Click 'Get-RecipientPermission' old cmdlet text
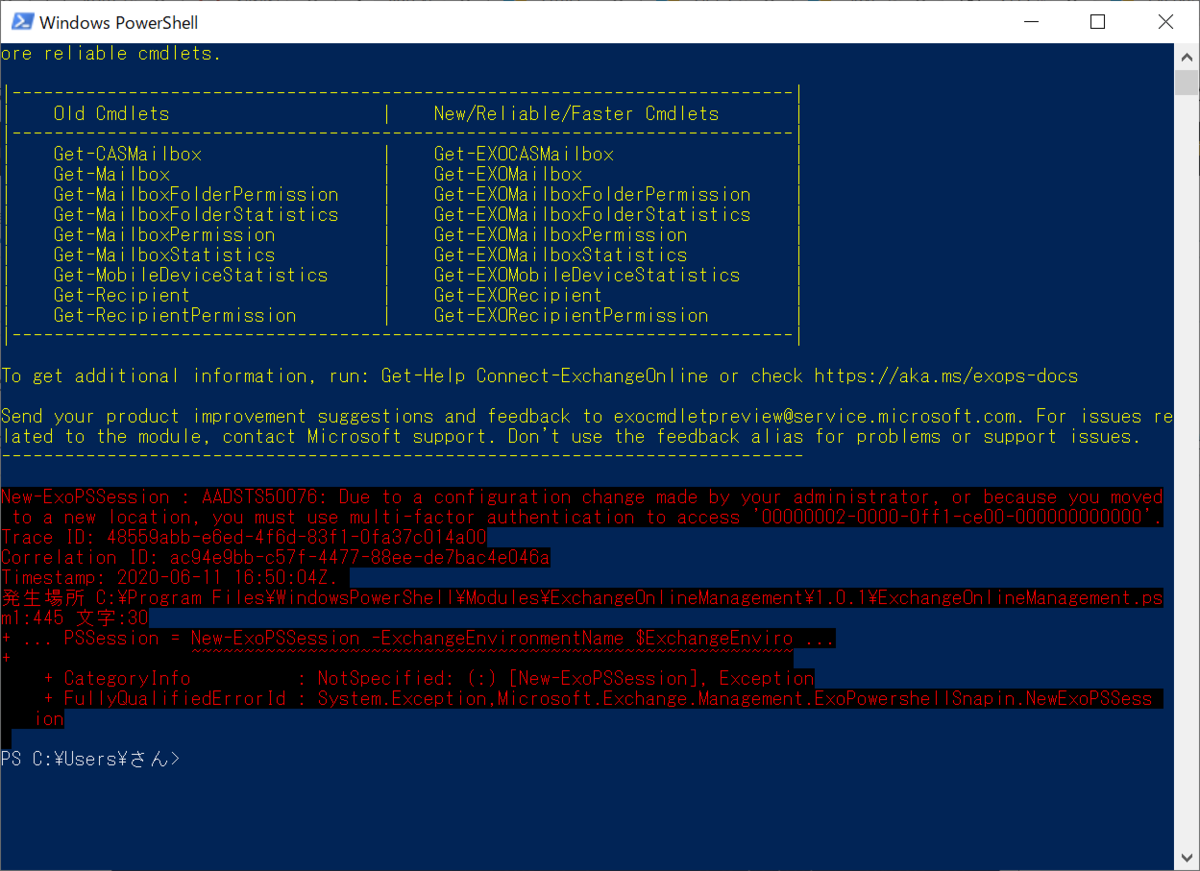The image size is (1200, 871). [175, 315]
